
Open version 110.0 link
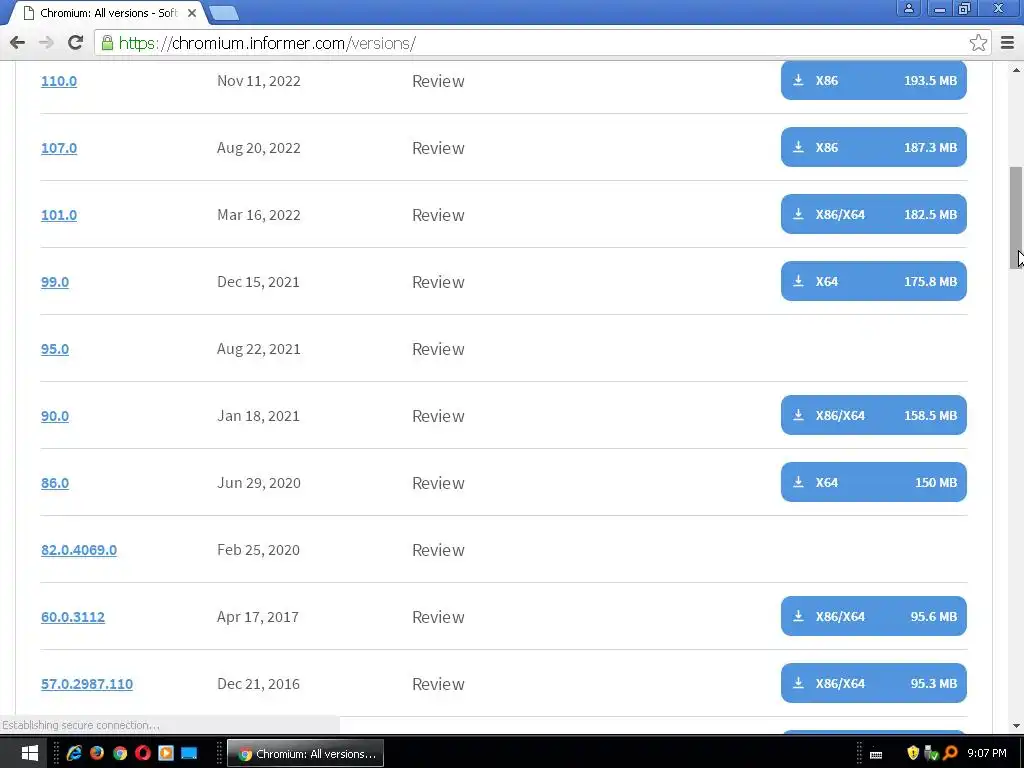point(59,81)
